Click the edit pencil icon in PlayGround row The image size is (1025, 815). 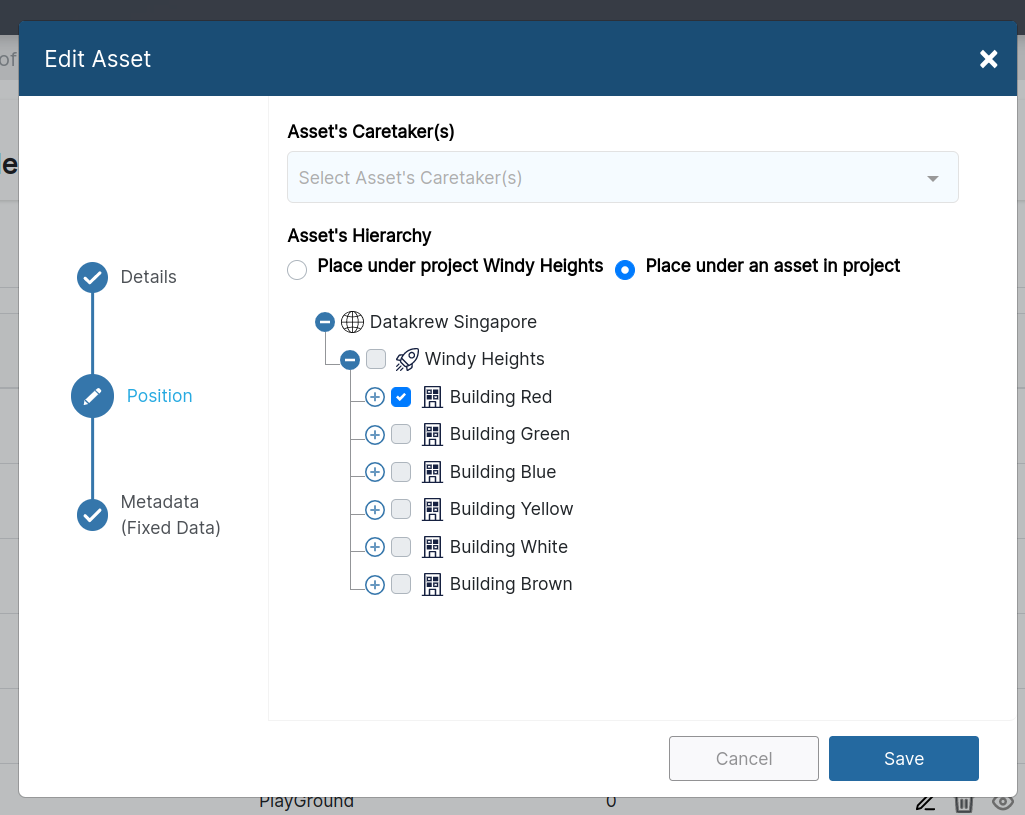click(924, 803)
